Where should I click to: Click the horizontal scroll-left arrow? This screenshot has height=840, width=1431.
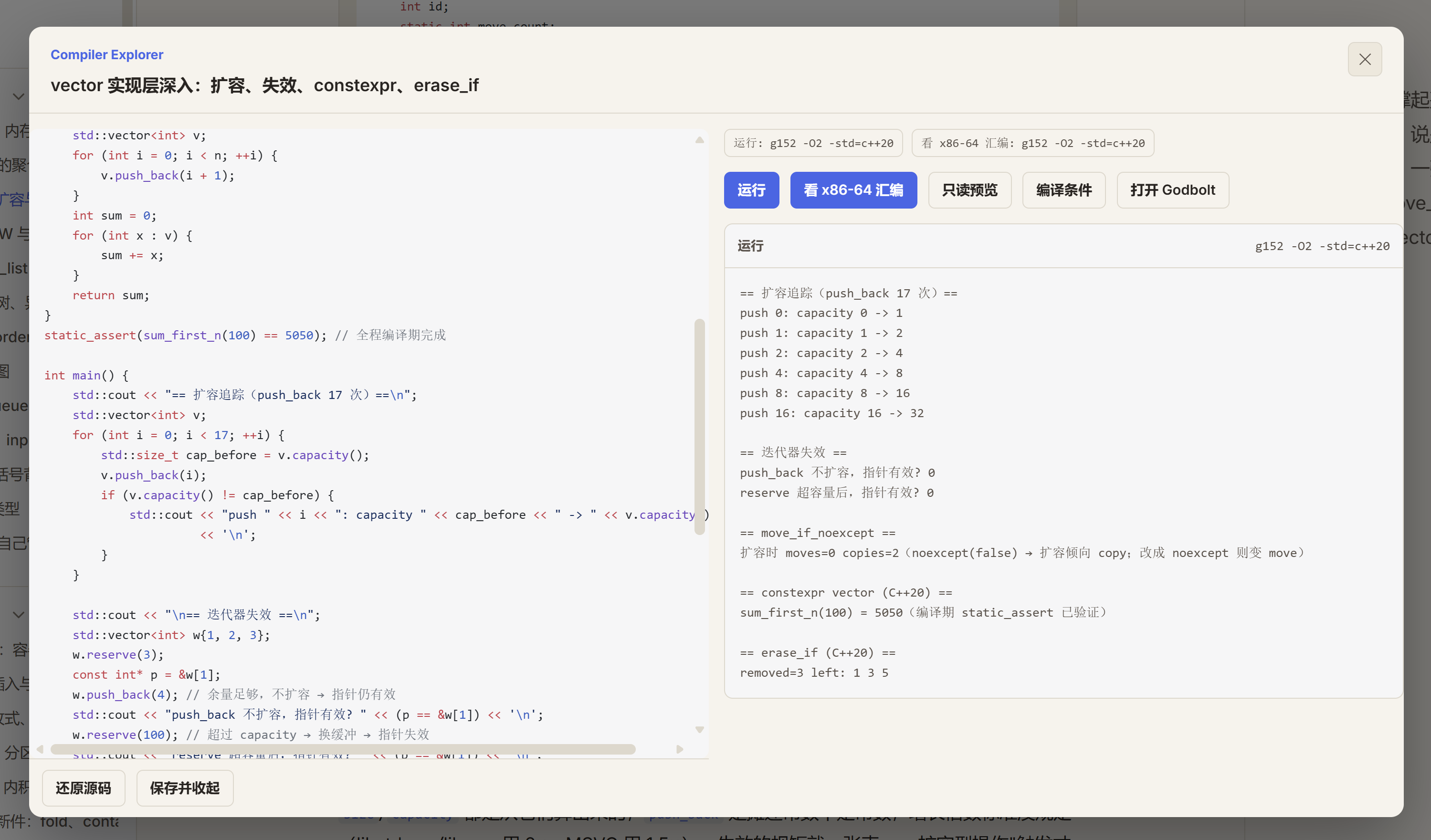click(x=40, y=749)
